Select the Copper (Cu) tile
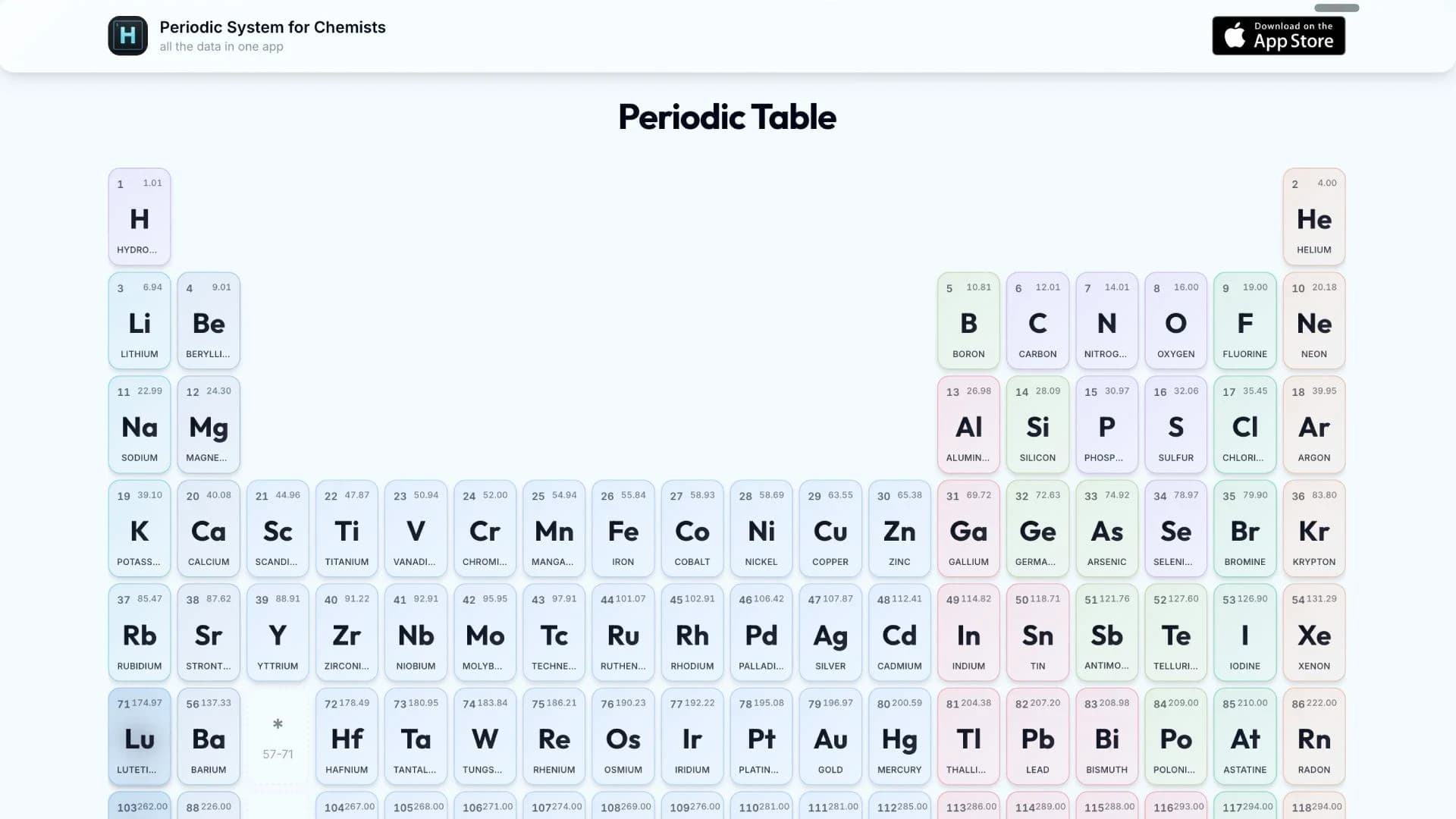1456x819 pixels. (x=830, y=529)
